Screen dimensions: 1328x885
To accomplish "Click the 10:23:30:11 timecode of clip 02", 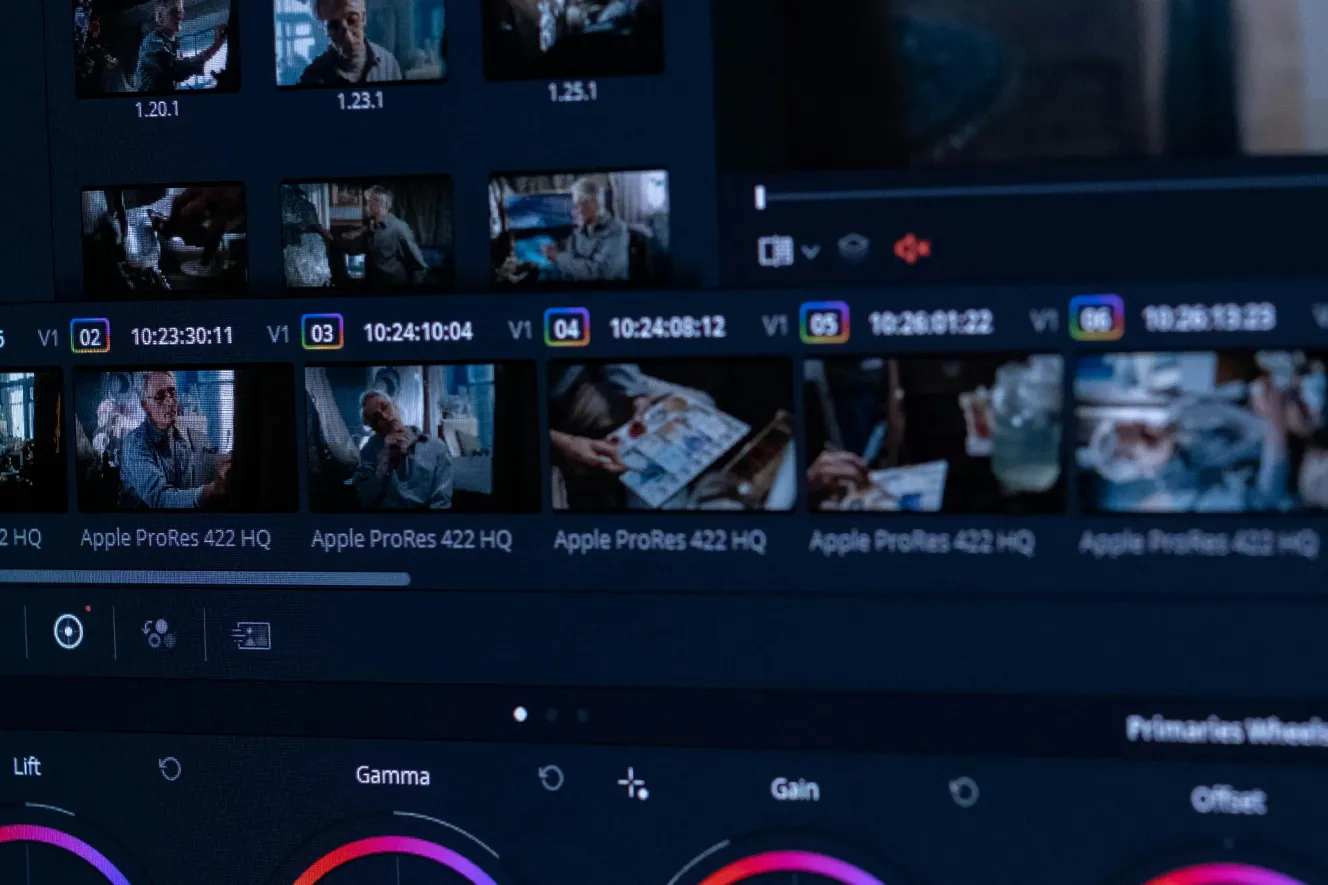I will point(181,336).
